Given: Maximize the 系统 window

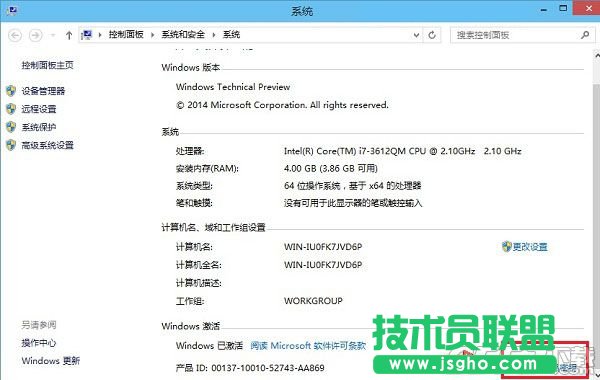Looking at the screenshot, I should click(x=563, y=8).
